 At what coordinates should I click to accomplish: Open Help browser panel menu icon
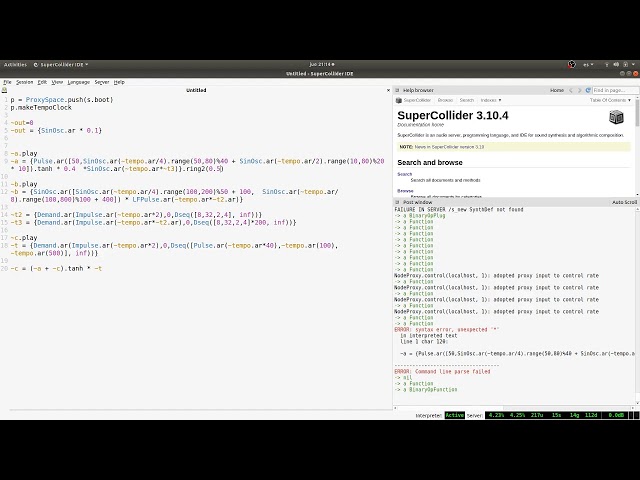click(397, 90)
